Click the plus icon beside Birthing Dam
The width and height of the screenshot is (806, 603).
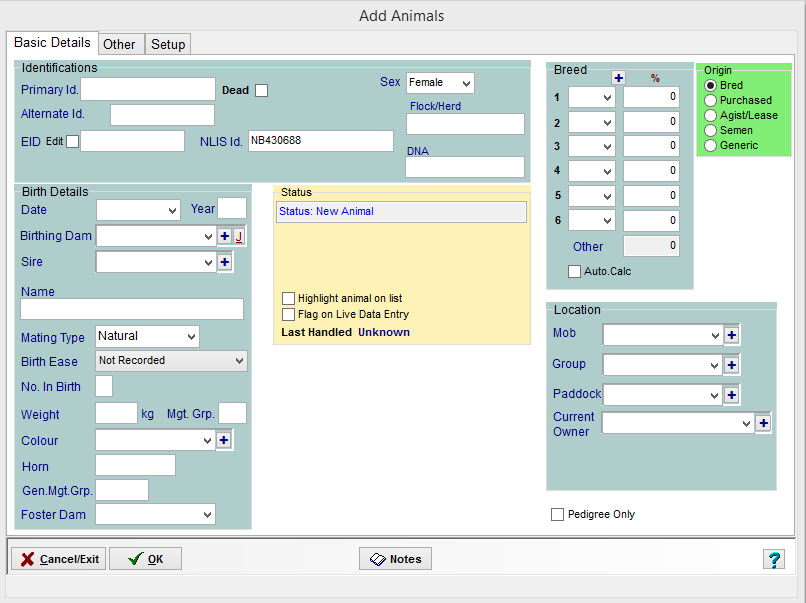click(225, 236)
